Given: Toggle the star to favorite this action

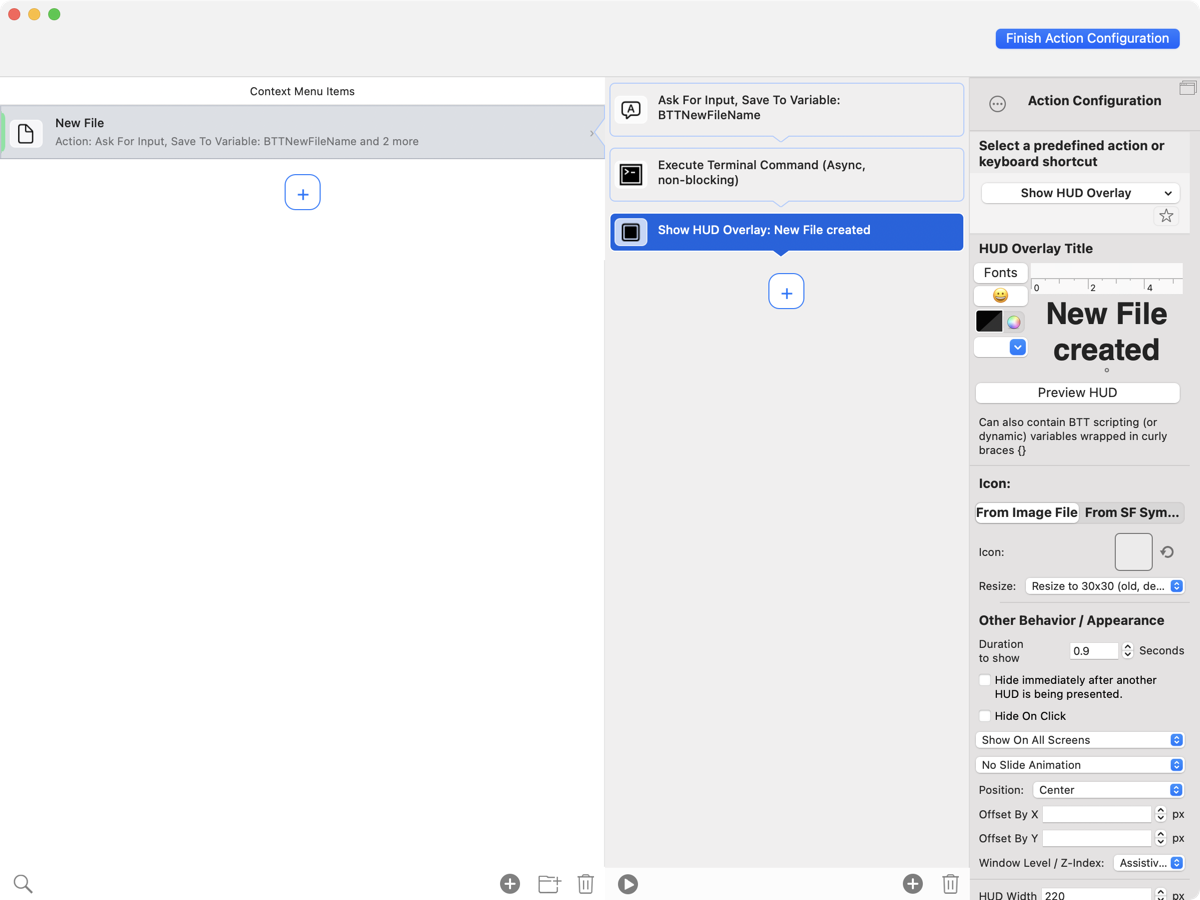Looking at the screenshot, I should (x=1165, y=215).
